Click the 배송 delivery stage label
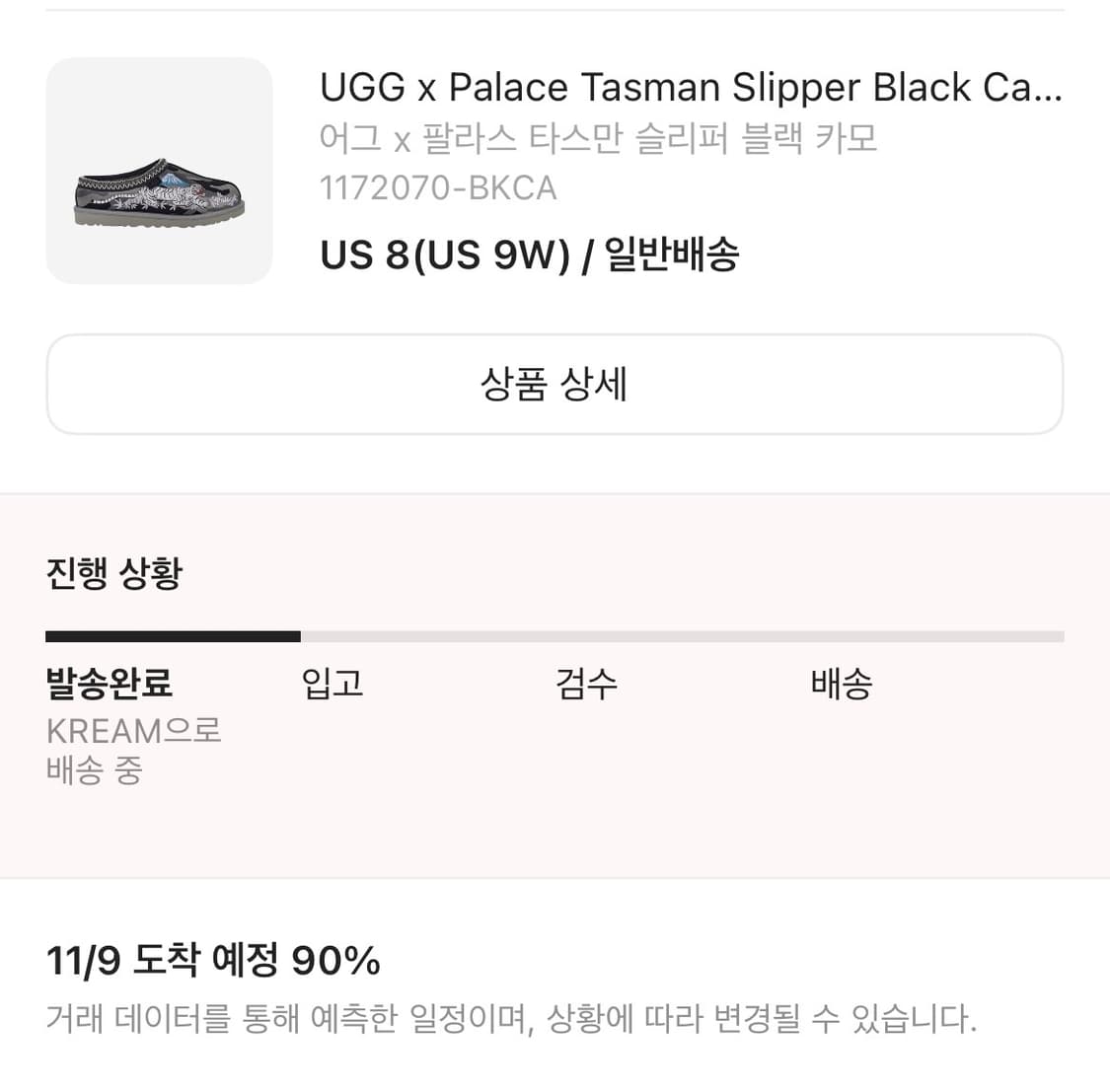 841,684
